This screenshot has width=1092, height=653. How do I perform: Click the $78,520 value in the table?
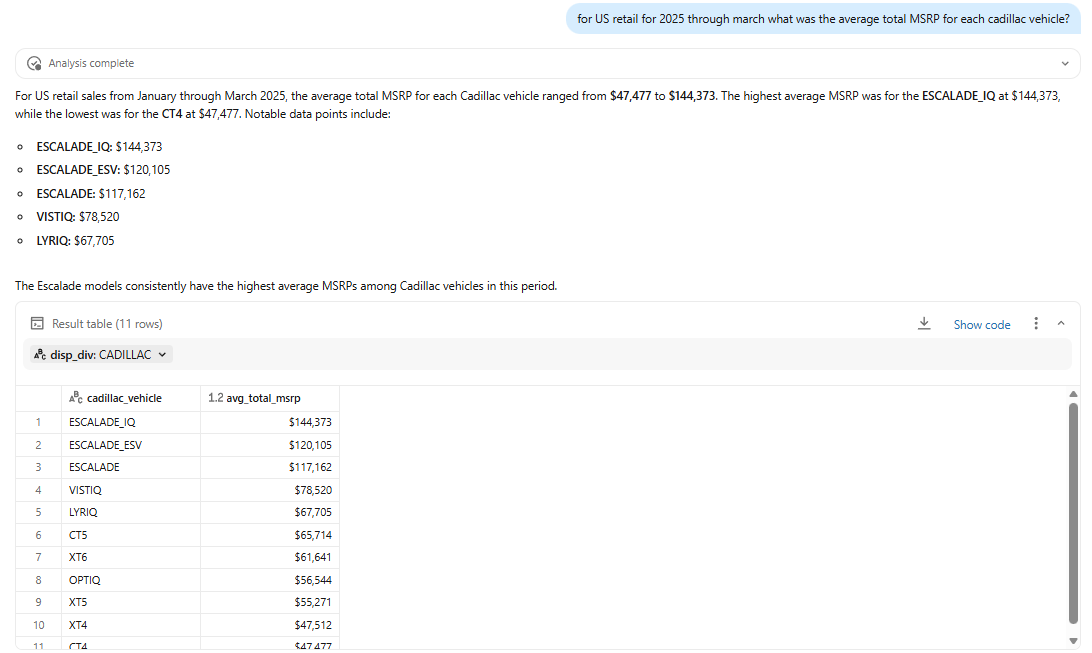click(x=313, y=490)
